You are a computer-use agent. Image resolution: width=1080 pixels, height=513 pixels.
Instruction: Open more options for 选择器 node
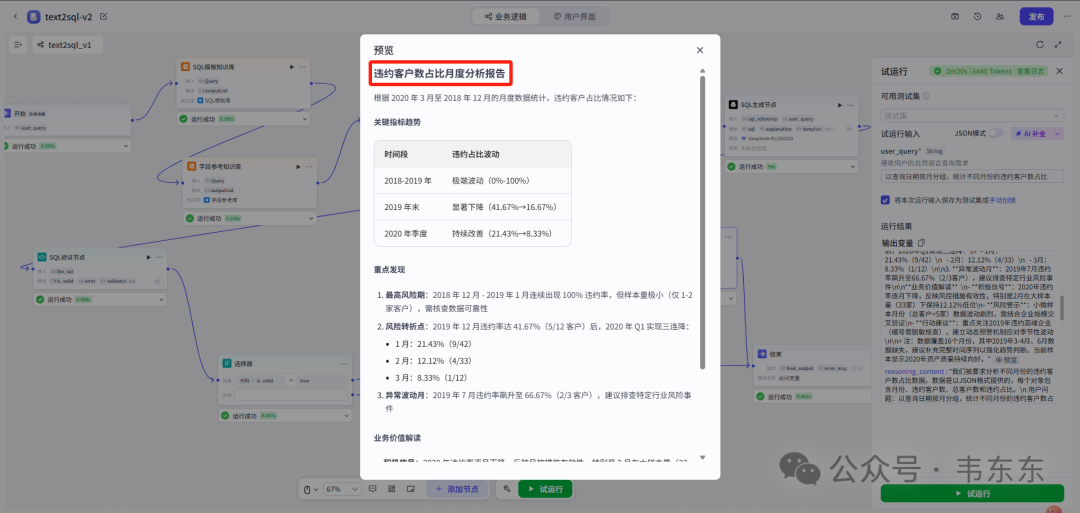tap(344, 363)
